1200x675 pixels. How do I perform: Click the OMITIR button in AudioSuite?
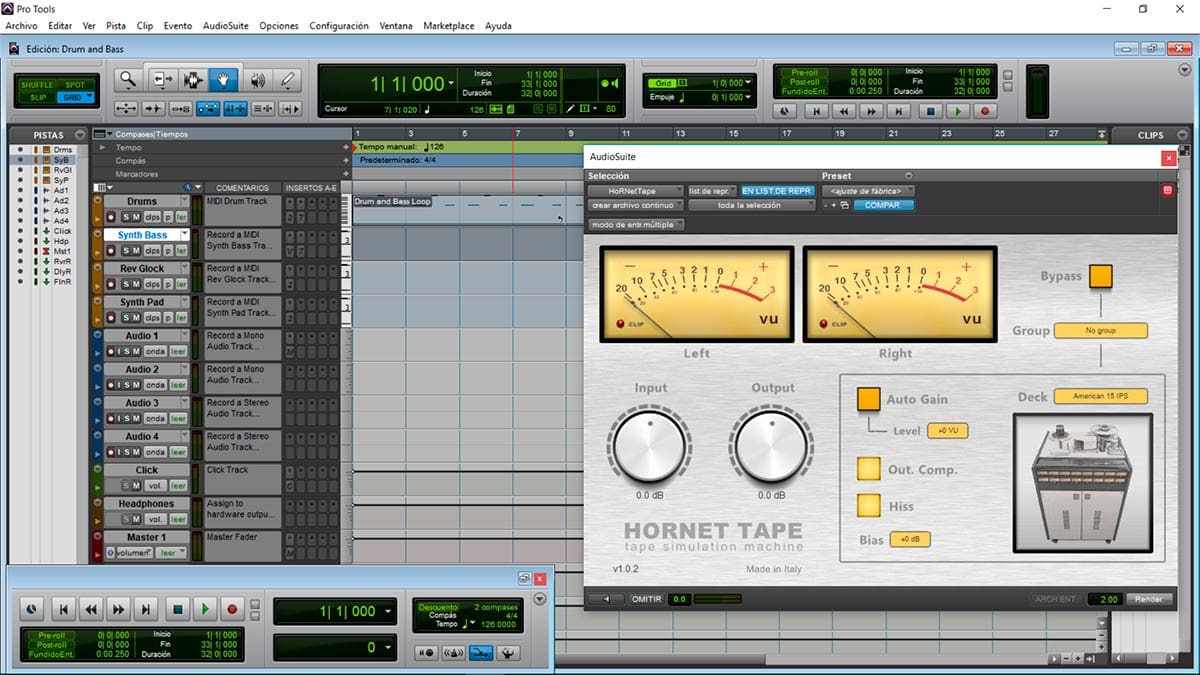pyautogui.click(x=646, y=599)
